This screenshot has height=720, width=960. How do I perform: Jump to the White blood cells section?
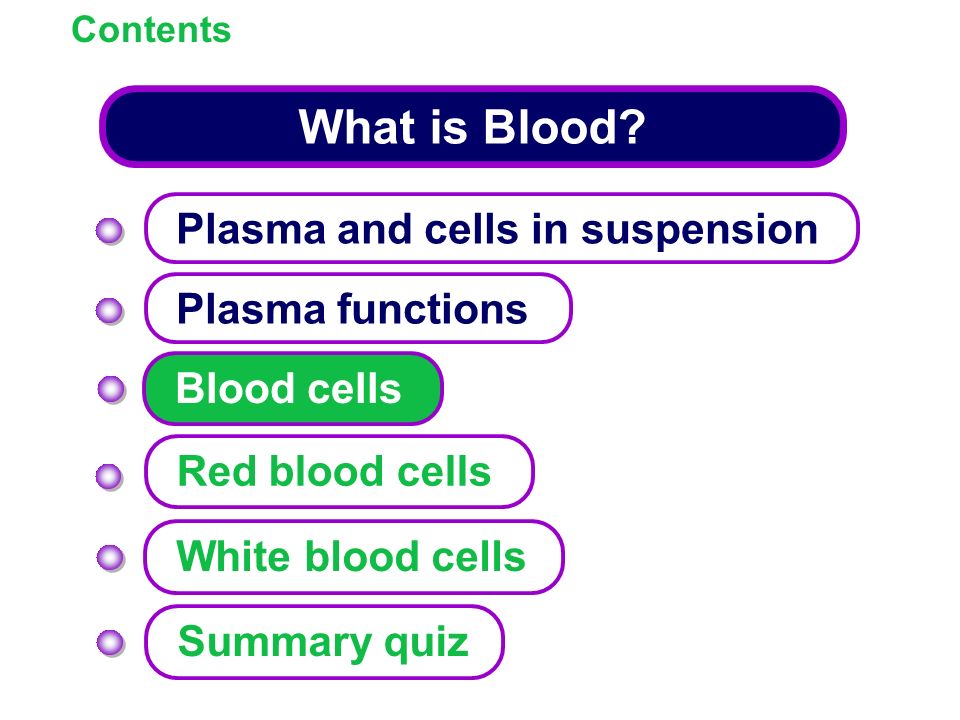[354, 557]
